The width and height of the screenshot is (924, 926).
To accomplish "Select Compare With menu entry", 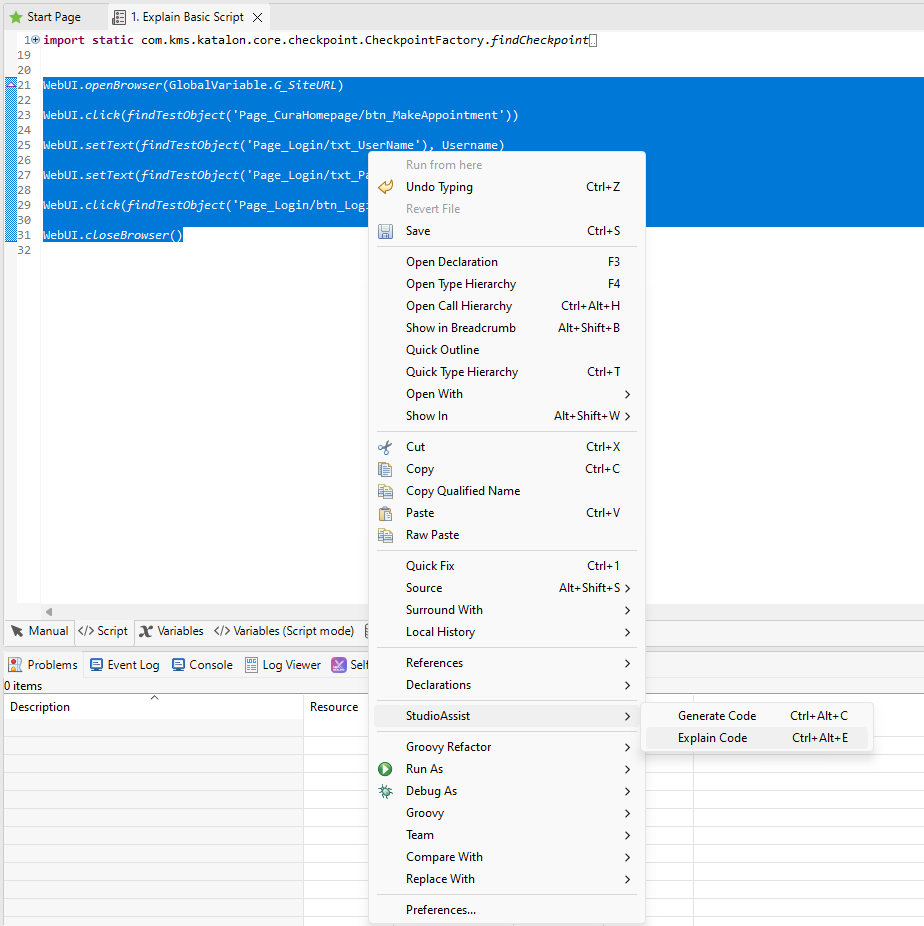I will point(506,857).
